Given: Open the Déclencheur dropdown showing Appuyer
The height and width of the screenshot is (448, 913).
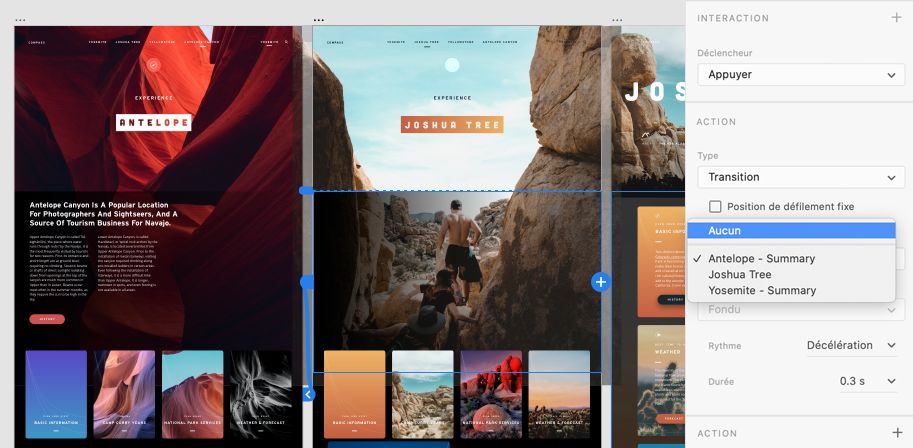Looking at the screenshot, I should point(801,75).
